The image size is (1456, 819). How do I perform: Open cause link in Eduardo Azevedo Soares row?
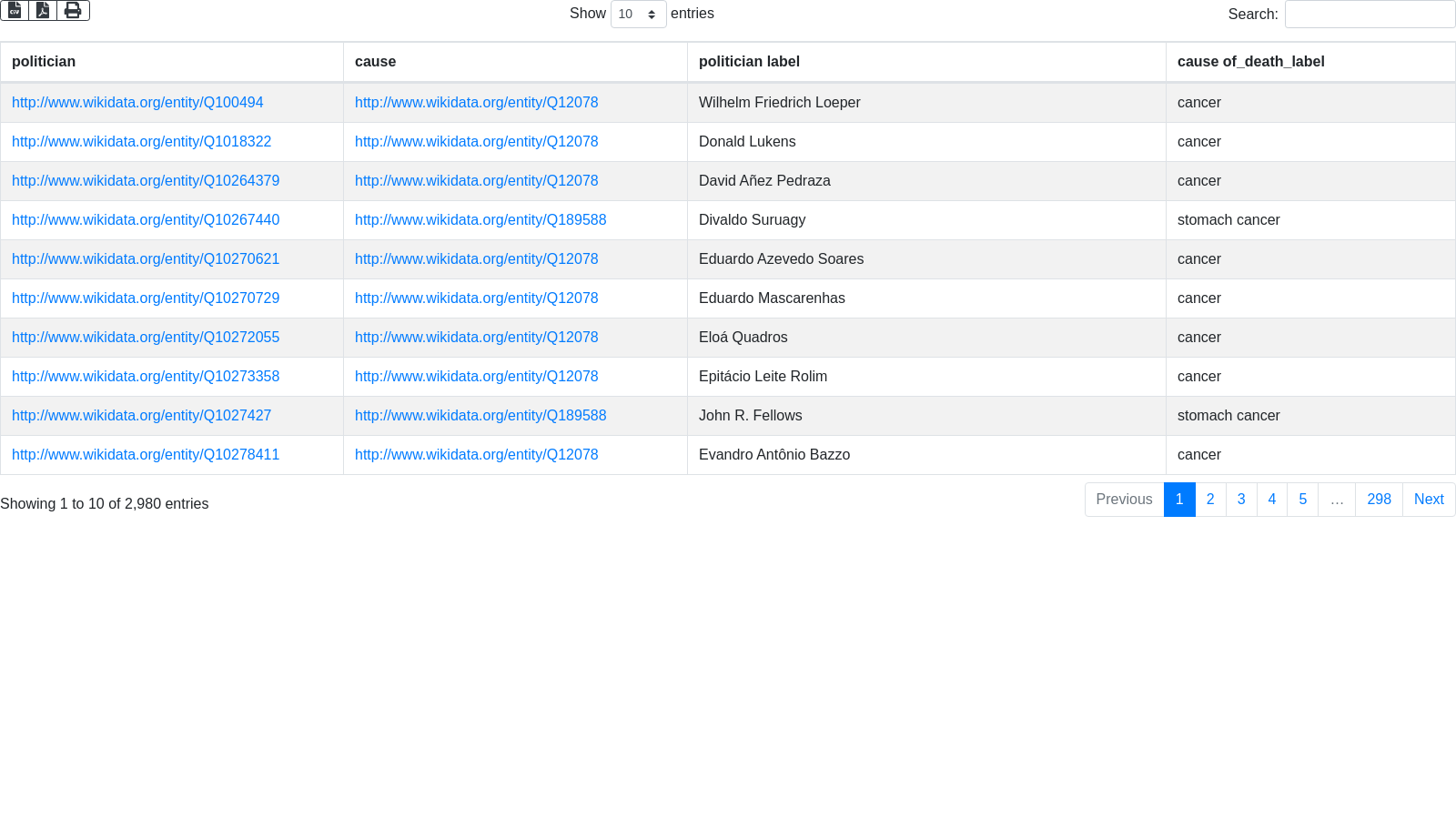point(477,259)
